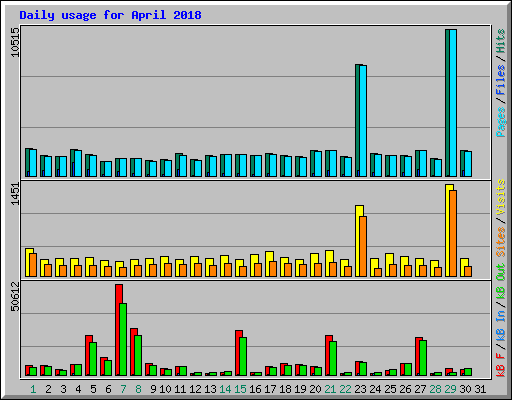
Task: Click the Visits legend label
Action: (x=501, y=197)
